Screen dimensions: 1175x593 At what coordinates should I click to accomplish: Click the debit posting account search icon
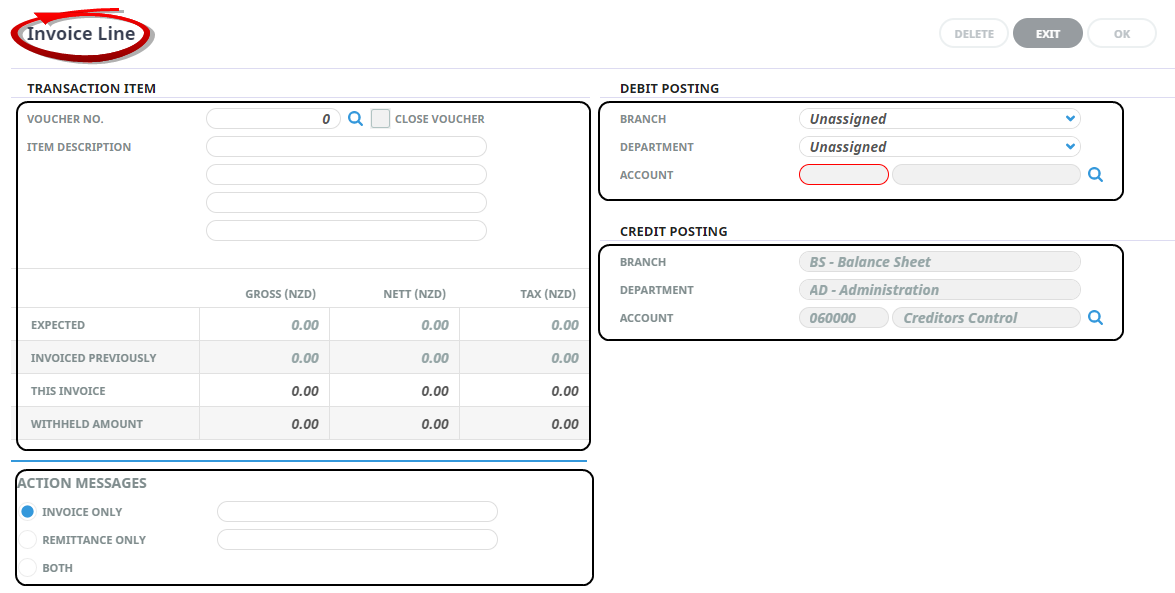[x=1095, y=175]
